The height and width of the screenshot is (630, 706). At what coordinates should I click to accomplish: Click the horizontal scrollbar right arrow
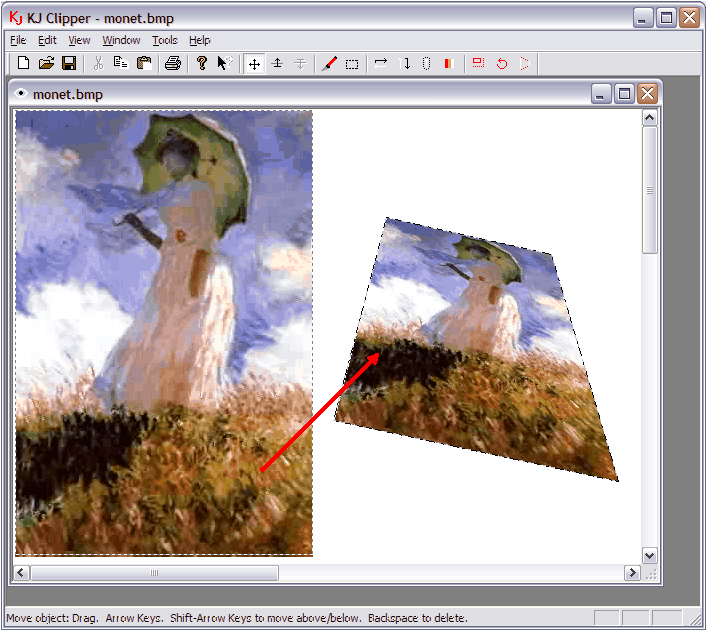[633, 573]
